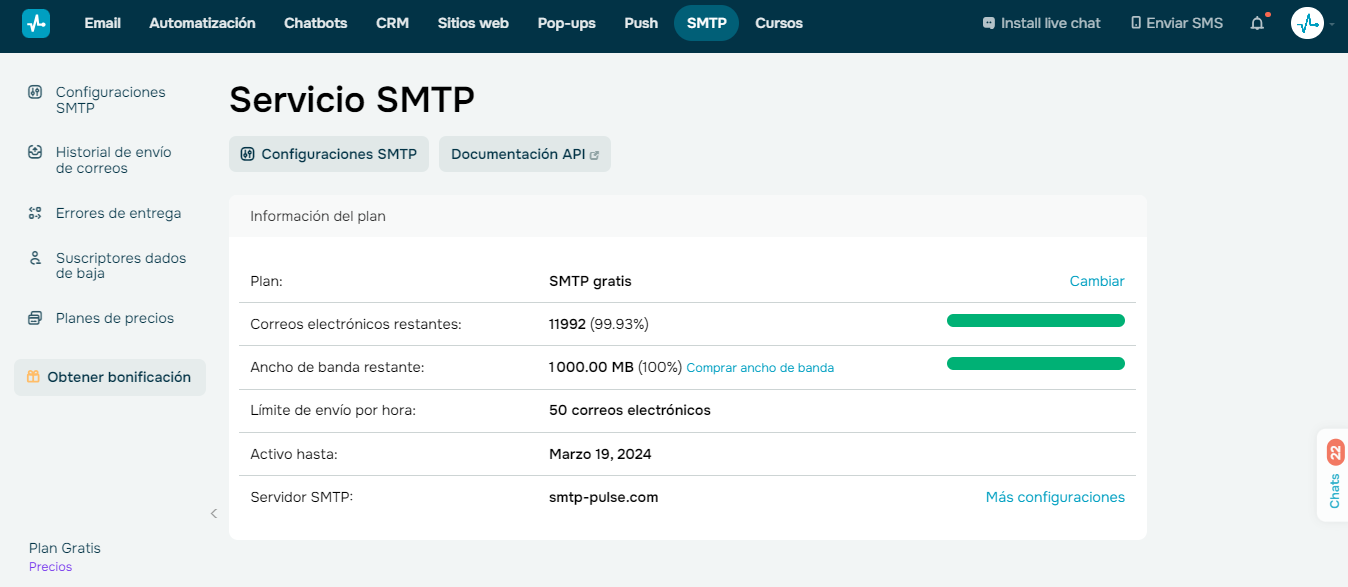Click the Historial de envío sidebar icon
The image size is (1348, 587).
35,152
